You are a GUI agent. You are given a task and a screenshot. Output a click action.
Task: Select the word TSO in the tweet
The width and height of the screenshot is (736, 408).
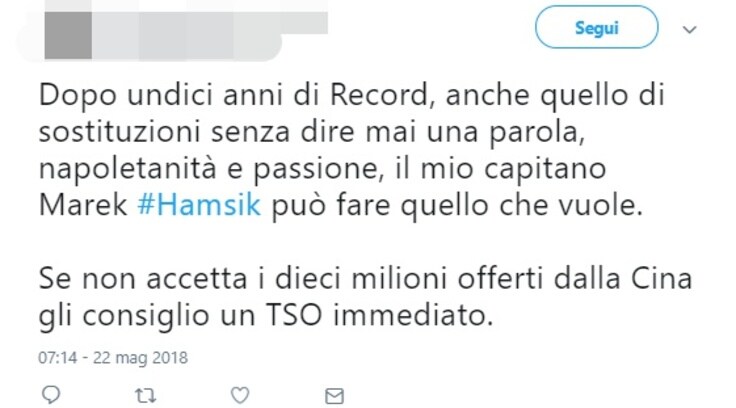tap(294, 315)
